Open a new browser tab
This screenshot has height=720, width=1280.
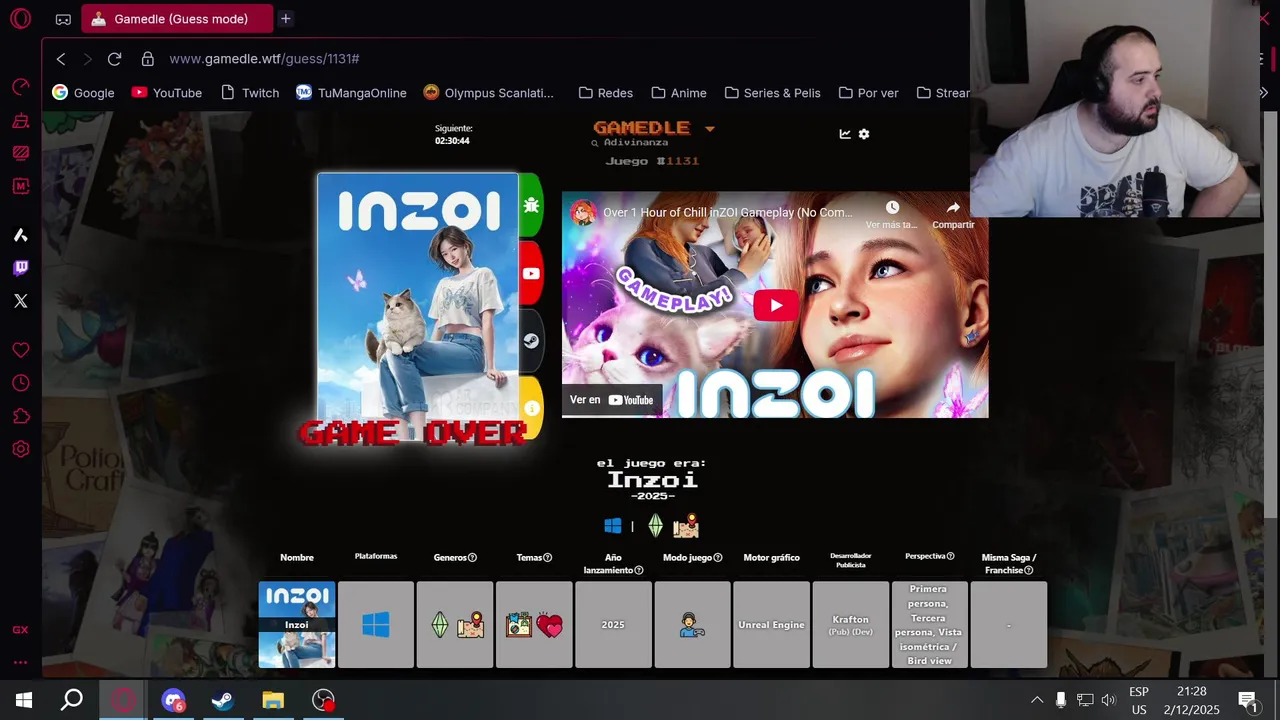pyautogui.click(x=285, y=19)
